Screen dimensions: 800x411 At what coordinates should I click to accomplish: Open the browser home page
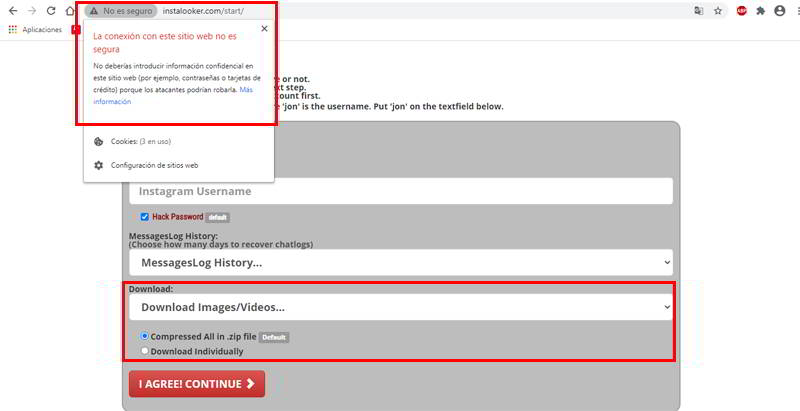click(x=70, y=11)
